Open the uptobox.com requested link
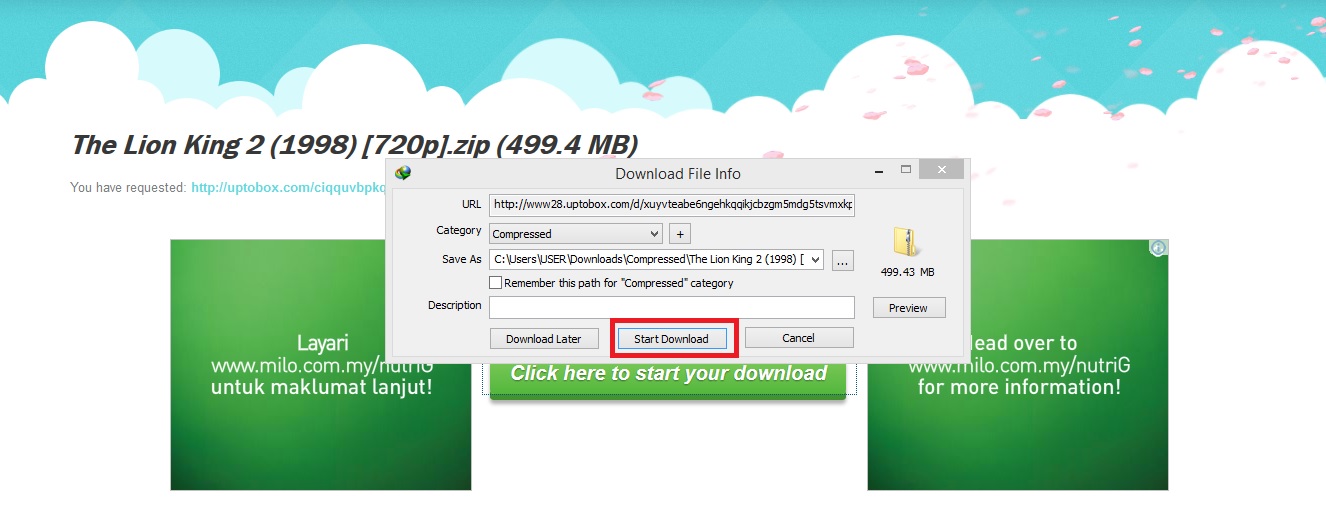Image resolution: width=1326 pixels, height=516 pixels. coord(288,187)
